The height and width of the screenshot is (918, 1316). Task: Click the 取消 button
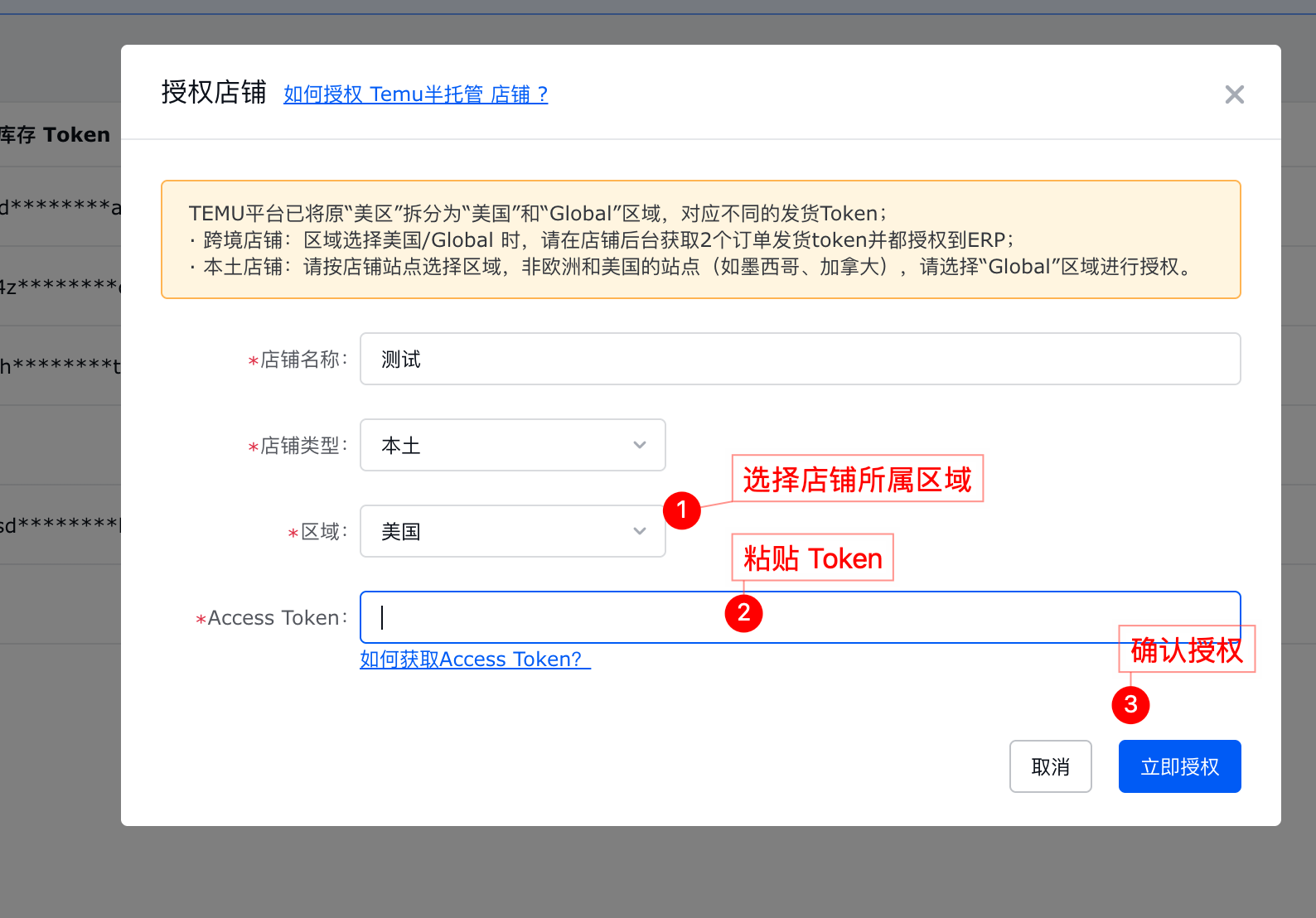(x=1050, y=766)
